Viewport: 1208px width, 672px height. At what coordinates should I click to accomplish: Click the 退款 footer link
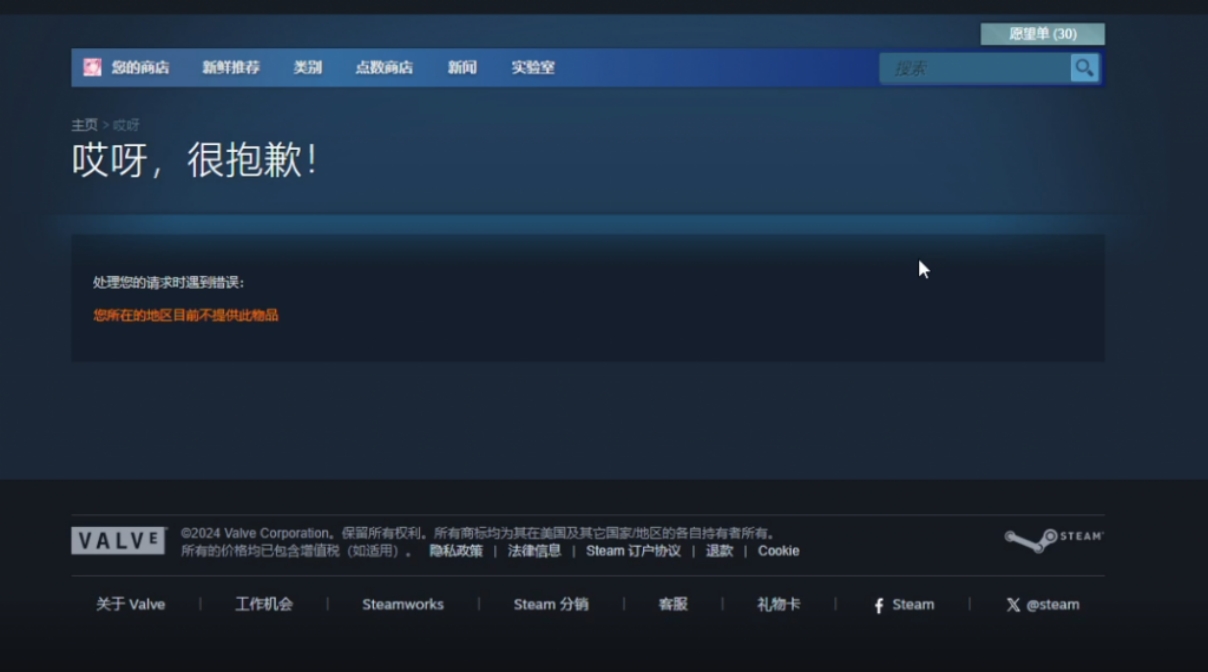click(x=719, y=550)
